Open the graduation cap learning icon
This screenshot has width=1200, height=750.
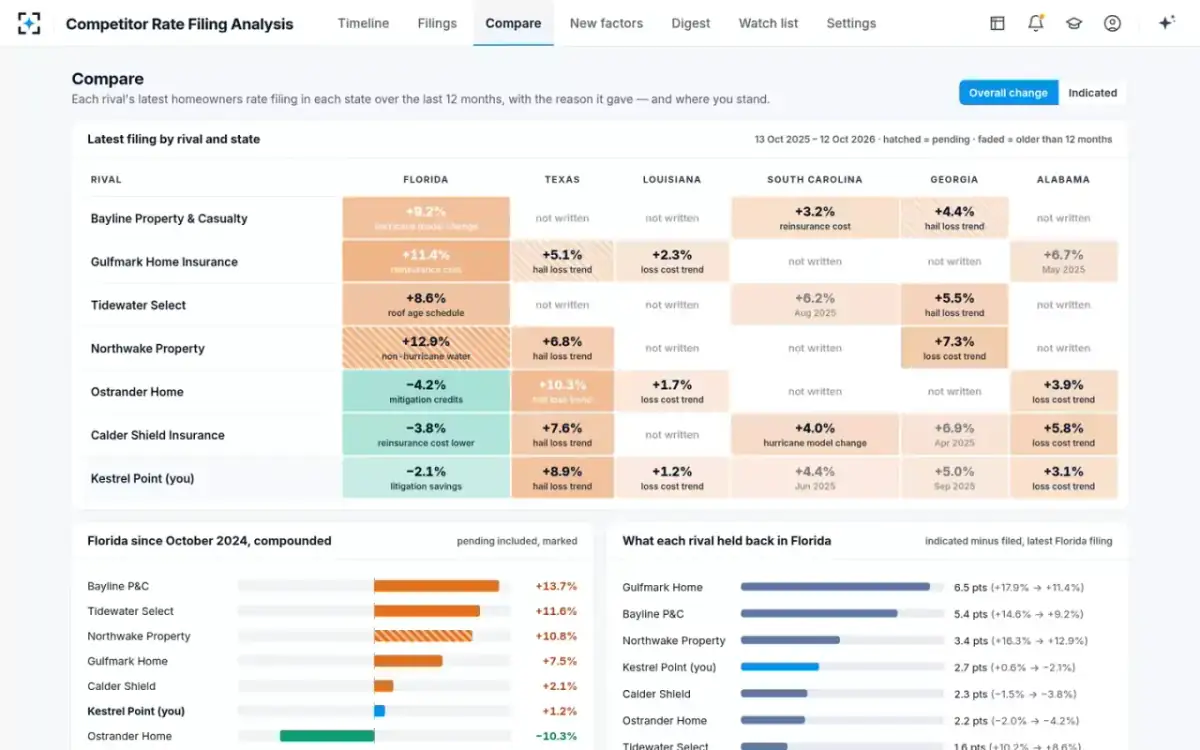tap(1074, 23)
